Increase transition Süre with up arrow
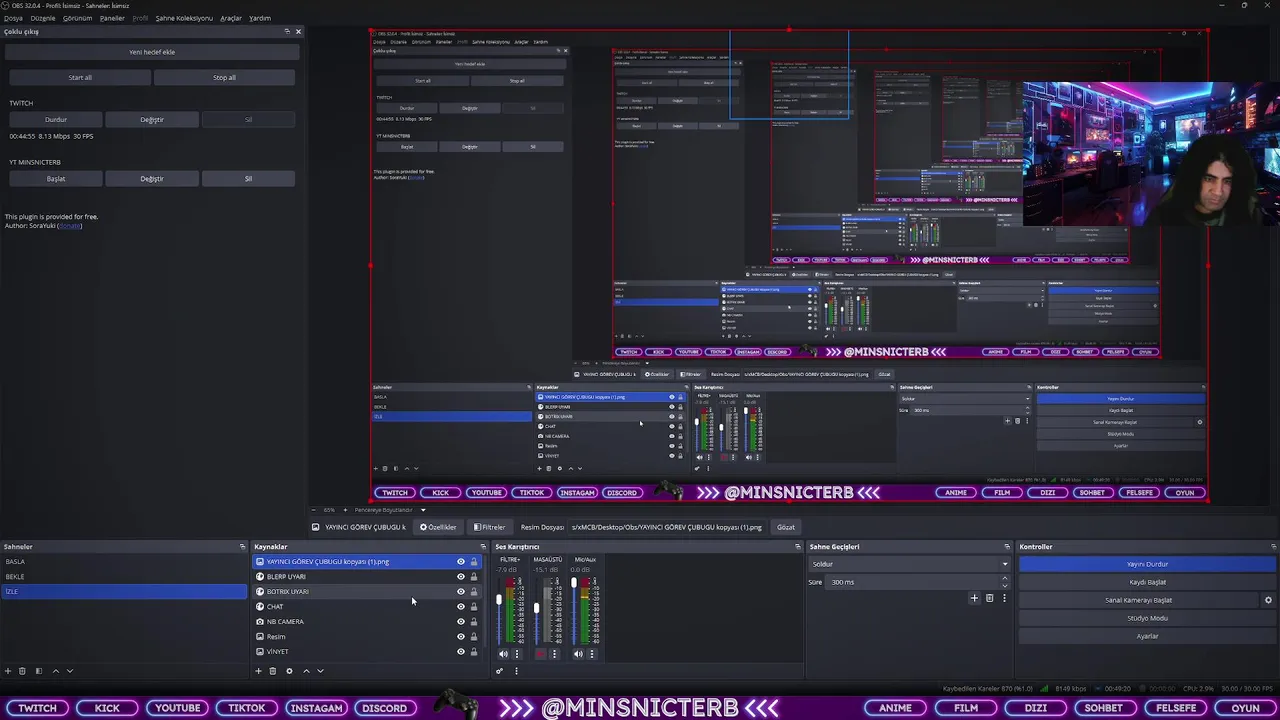 click(x=1005, y=580)
